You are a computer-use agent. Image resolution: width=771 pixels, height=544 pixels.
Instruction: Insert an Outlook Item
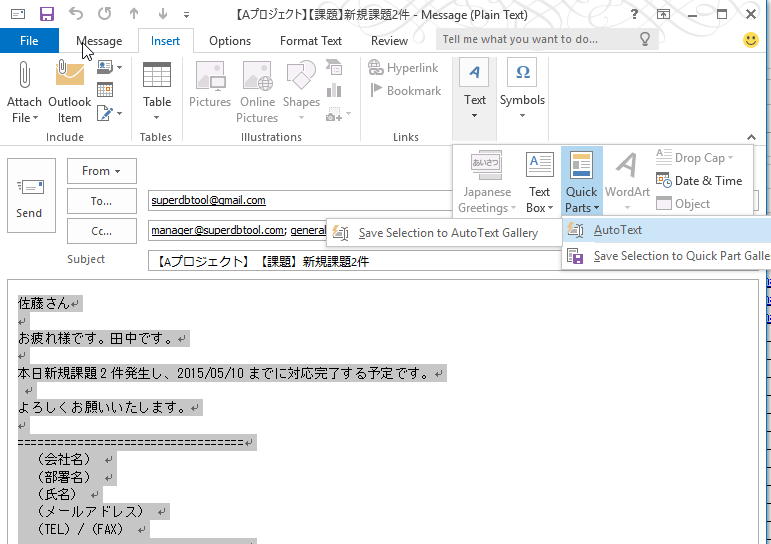[69, 91]
